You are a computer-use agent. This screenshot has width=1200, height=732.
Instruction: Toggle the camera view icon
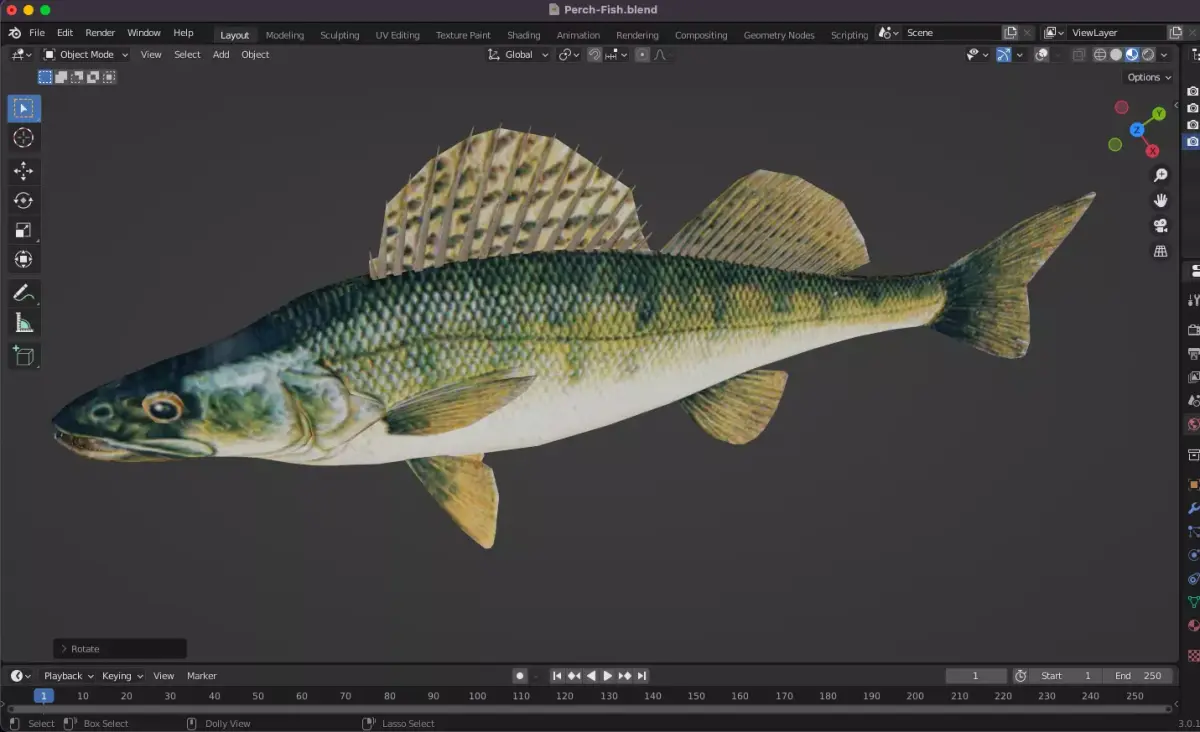point(1161,225)
